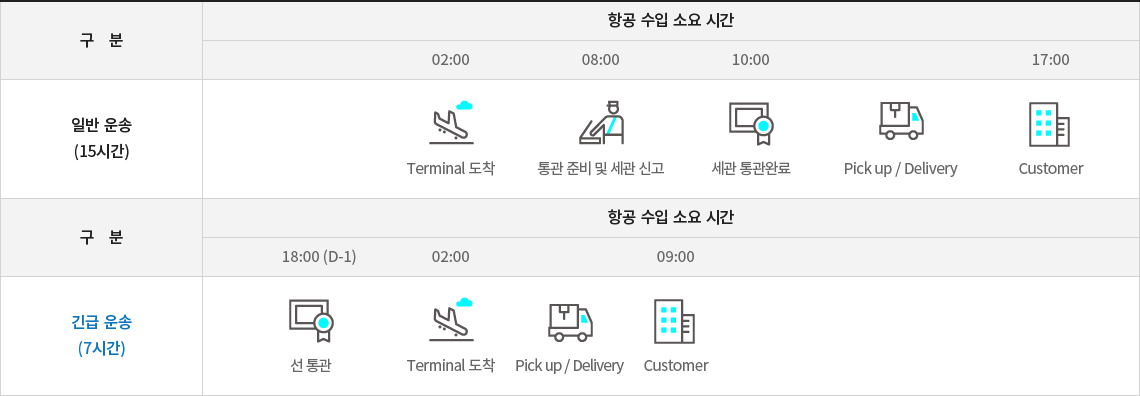This screenshot has width=1140, height=396.
Task: Select the truck icon in 긴급 운송 row
Action: [570, 322]
